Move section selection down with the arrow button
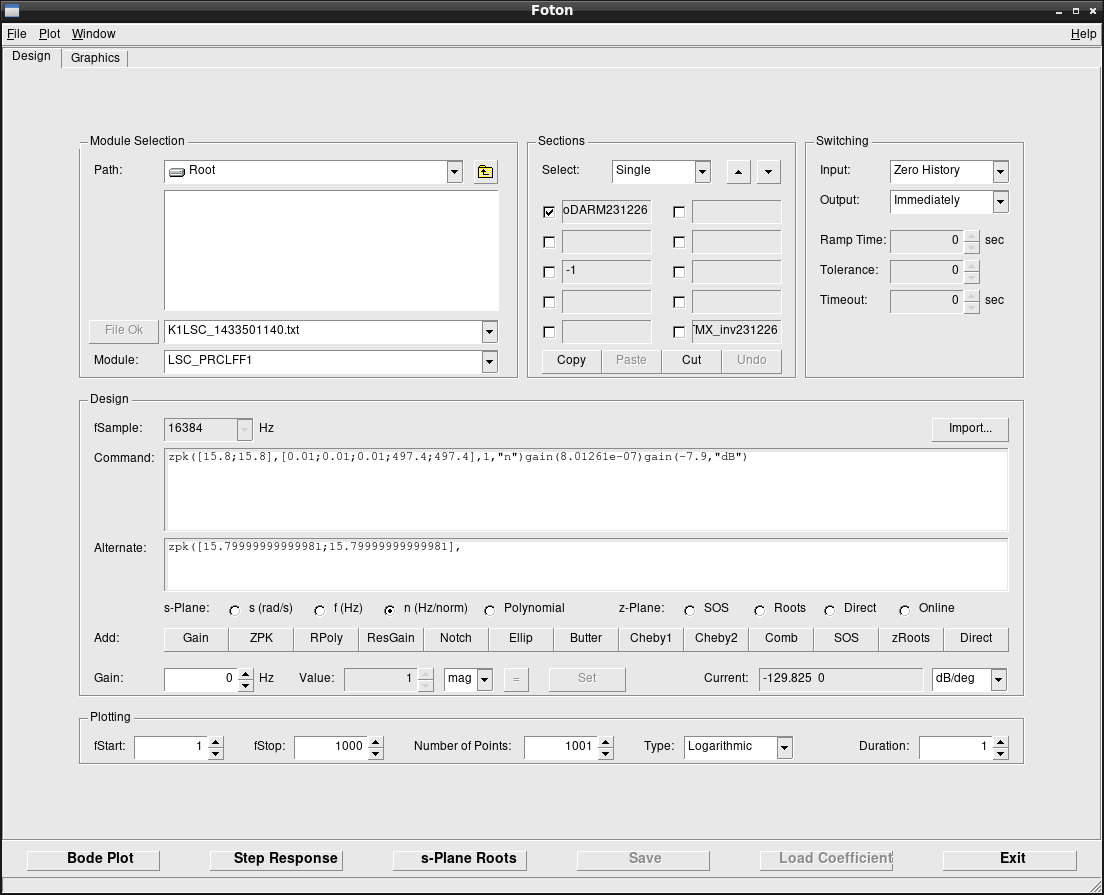The image size is (1104, 895). (x=768, y=171)
